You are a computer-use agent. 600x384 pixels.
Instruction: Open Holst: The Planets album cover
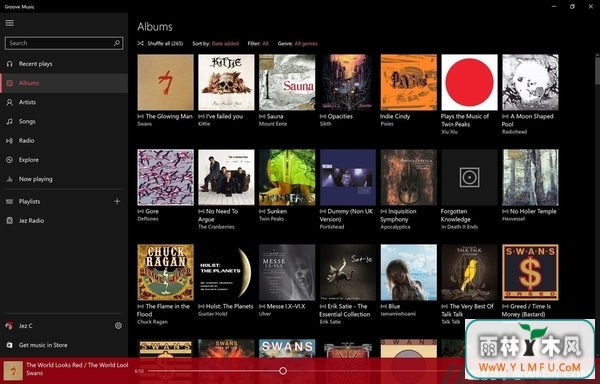226,272
